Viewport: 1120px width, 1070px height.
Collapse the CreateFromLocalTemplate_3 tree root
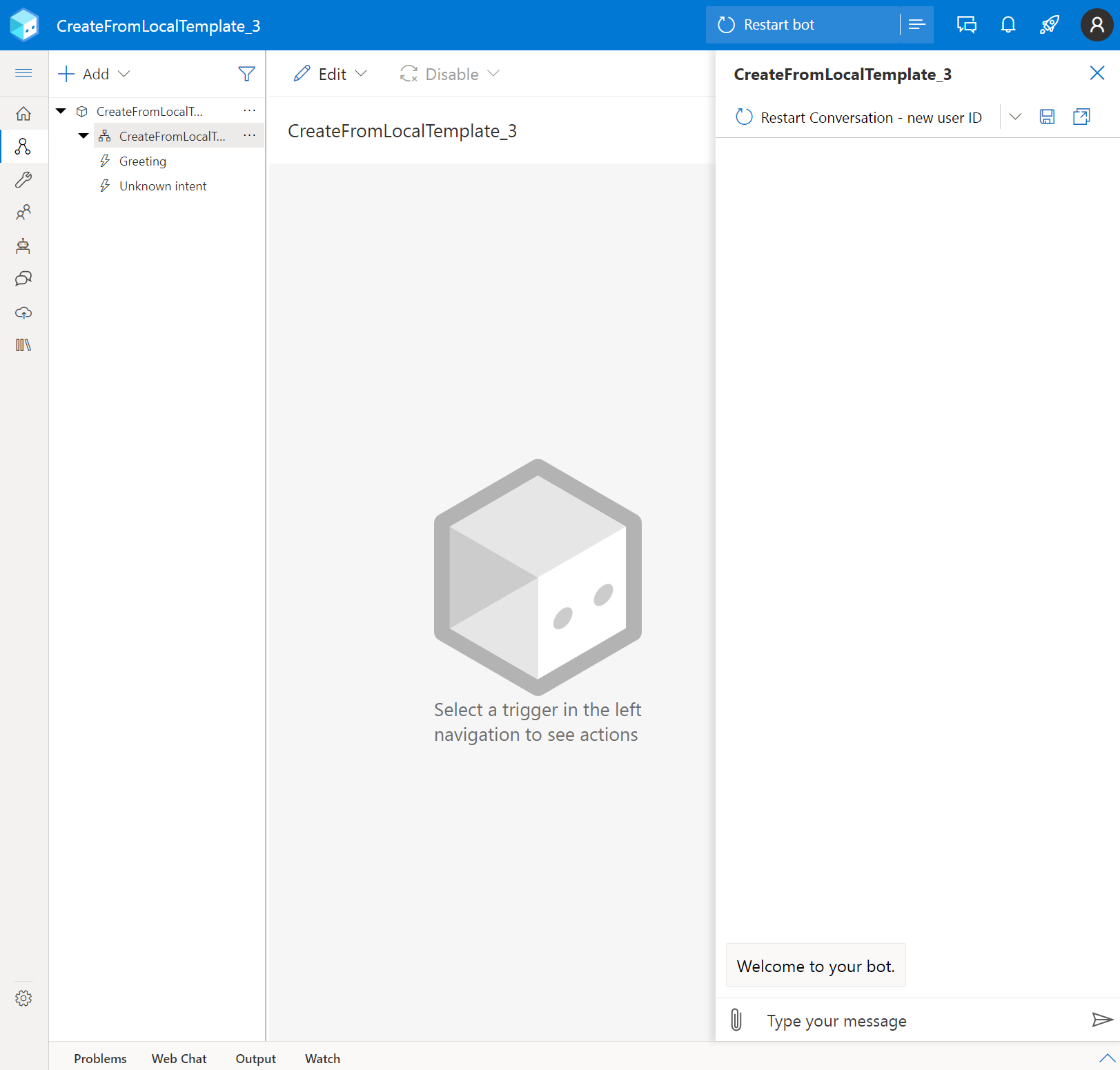tap(60, 110)
